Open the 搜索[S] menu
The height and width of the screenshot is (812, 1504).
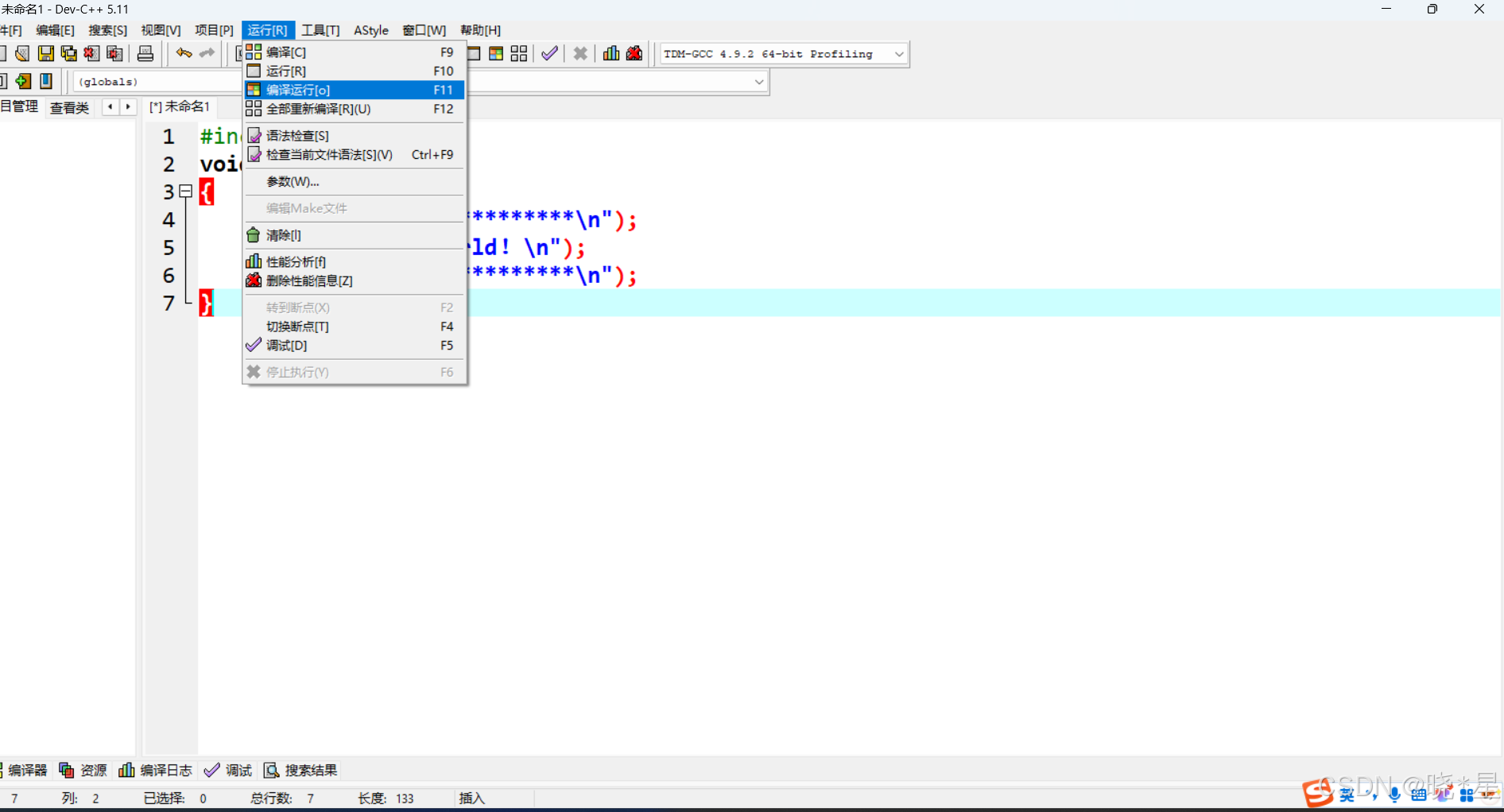pyautogui.click(x=107, y=30)
